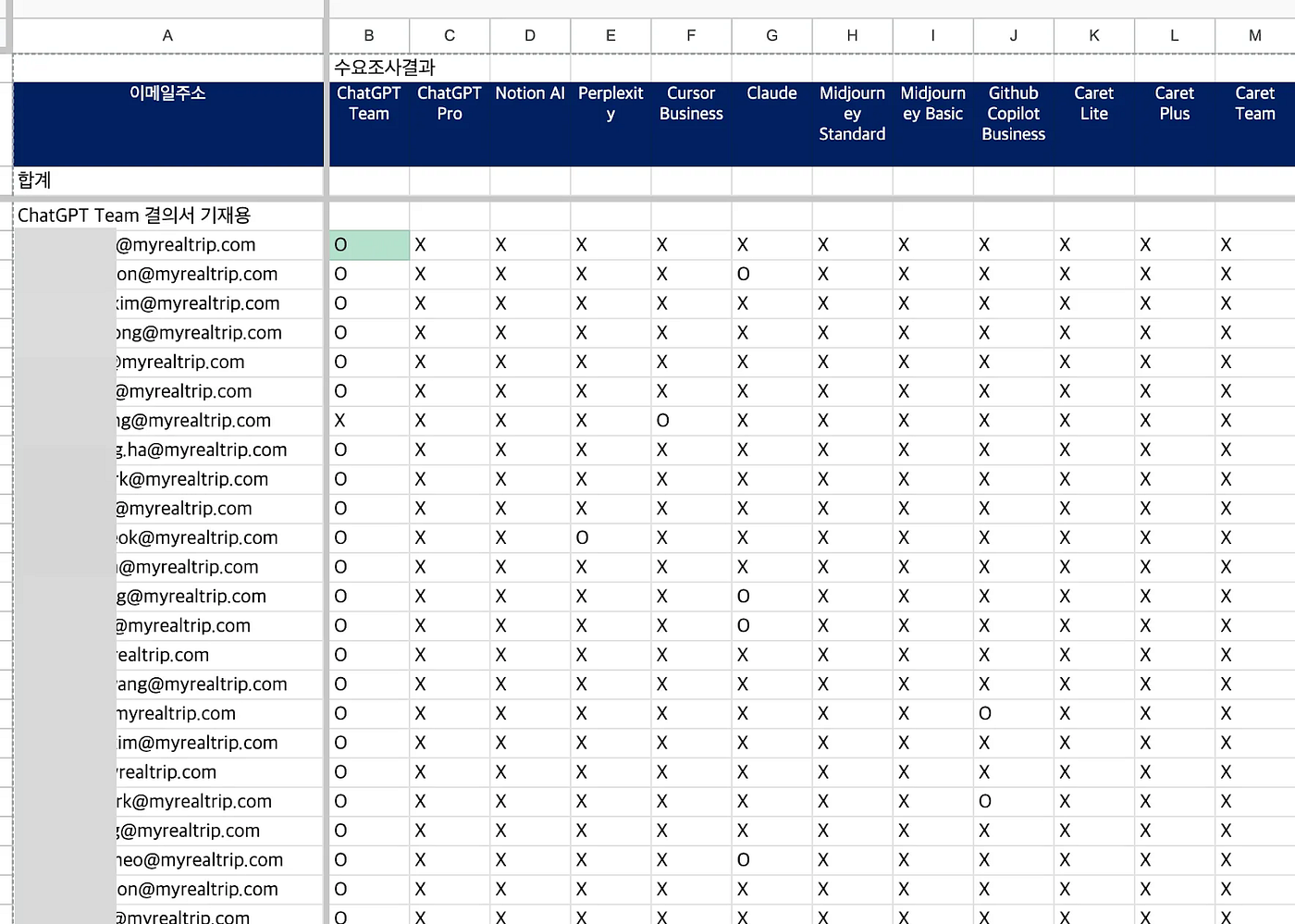Screen dimensions: 1295x924
Task: Select column J header
Action: (1013, 35)
